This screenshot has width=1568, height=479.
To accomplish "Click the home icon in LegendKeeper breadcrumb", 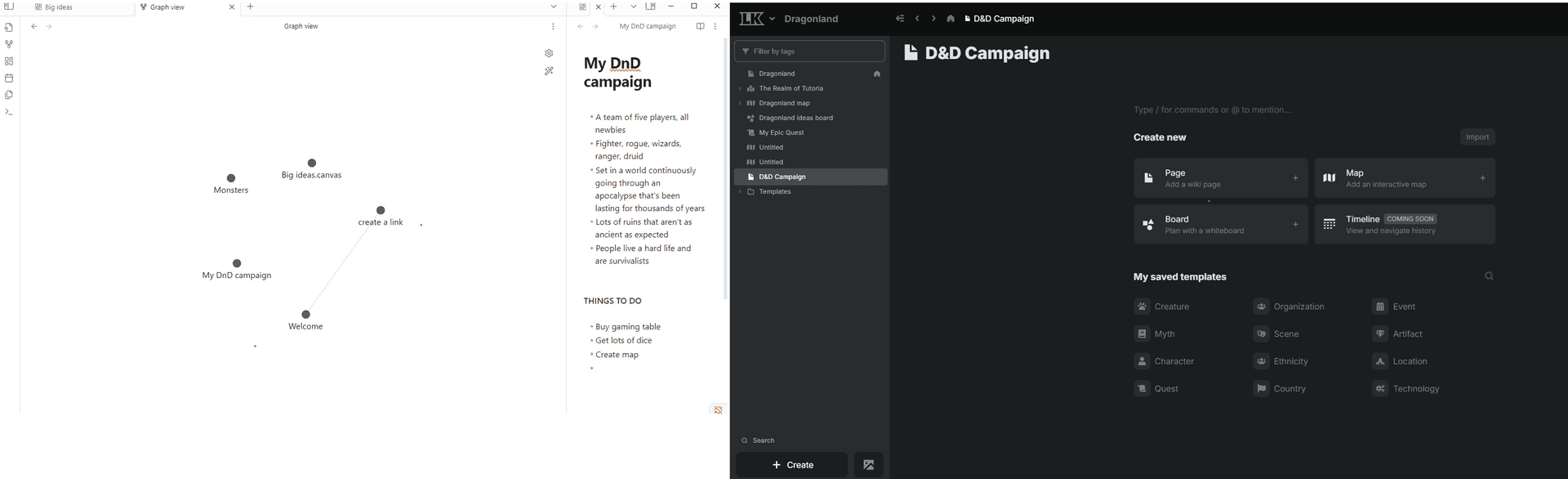I will pyautogui.click(x=950, y=19).
